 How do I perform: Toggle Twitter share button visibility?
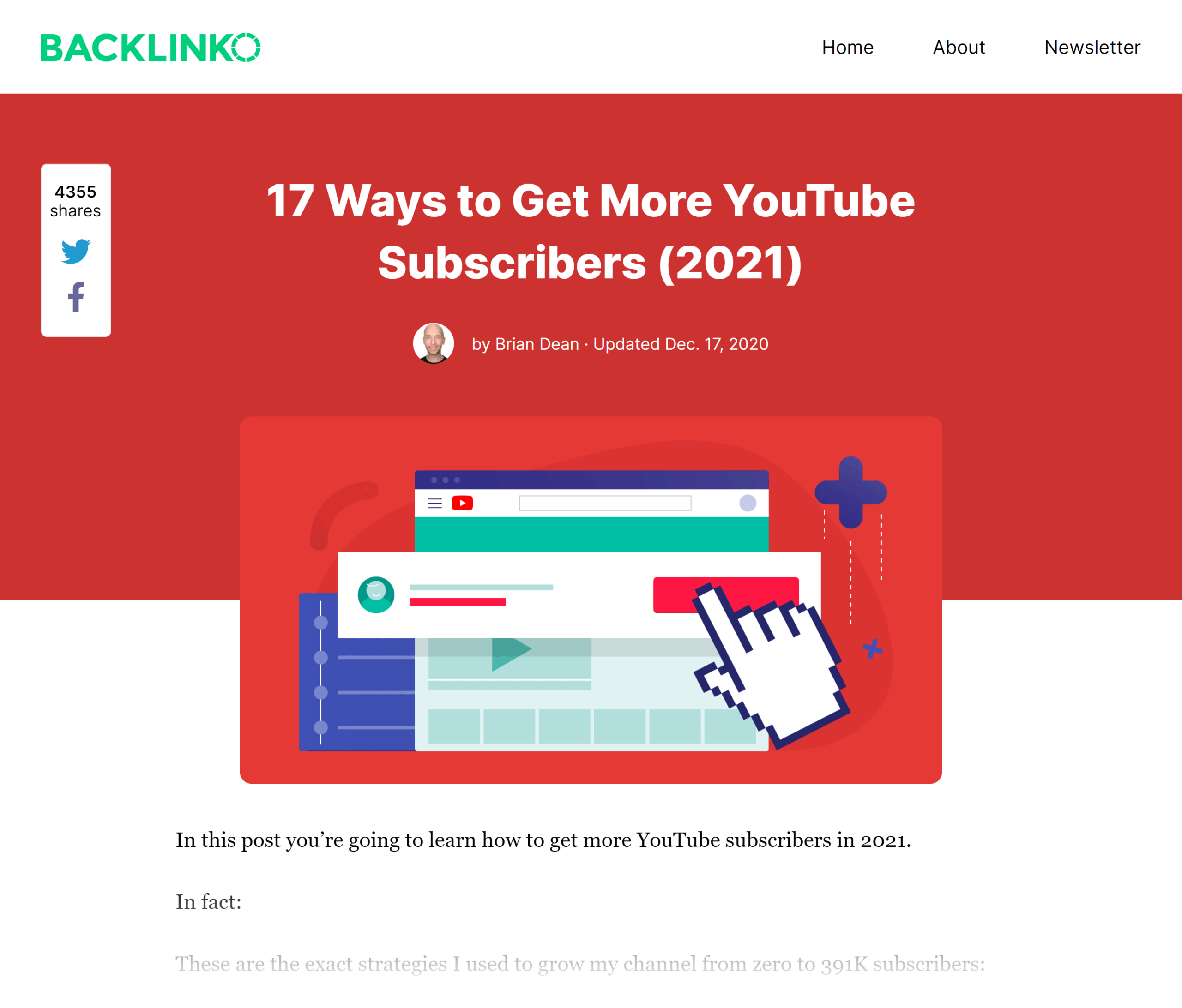tap(76, 250)
